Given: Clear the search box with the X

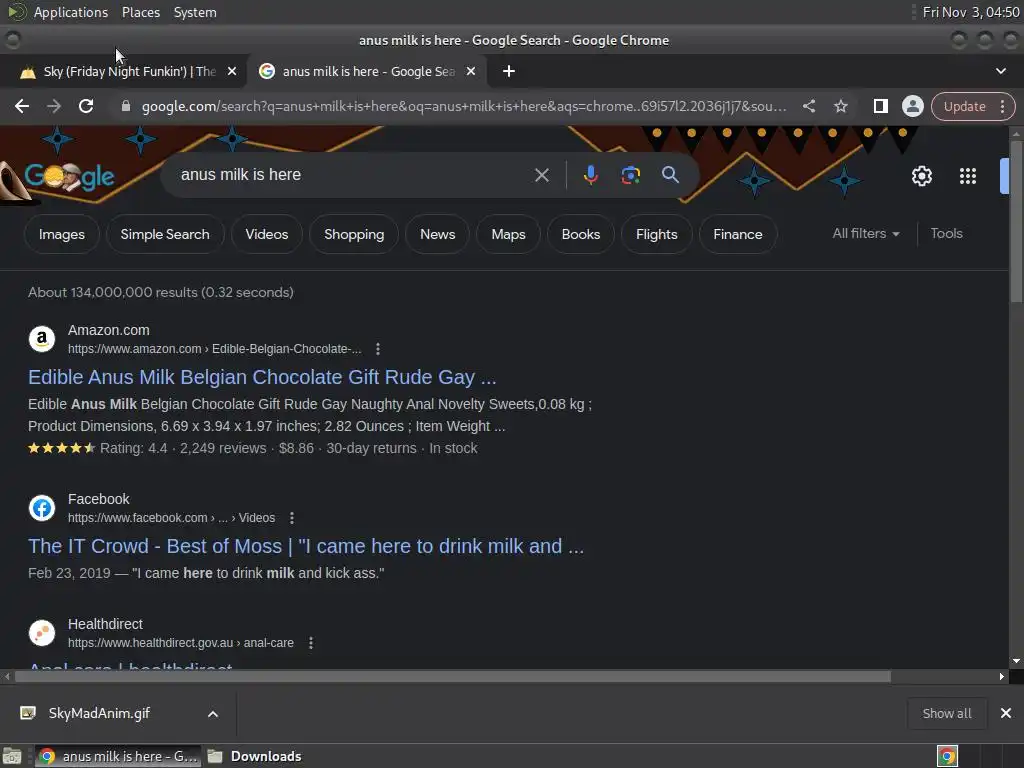Looking at the screenshot, I should [x=541, y=175].
